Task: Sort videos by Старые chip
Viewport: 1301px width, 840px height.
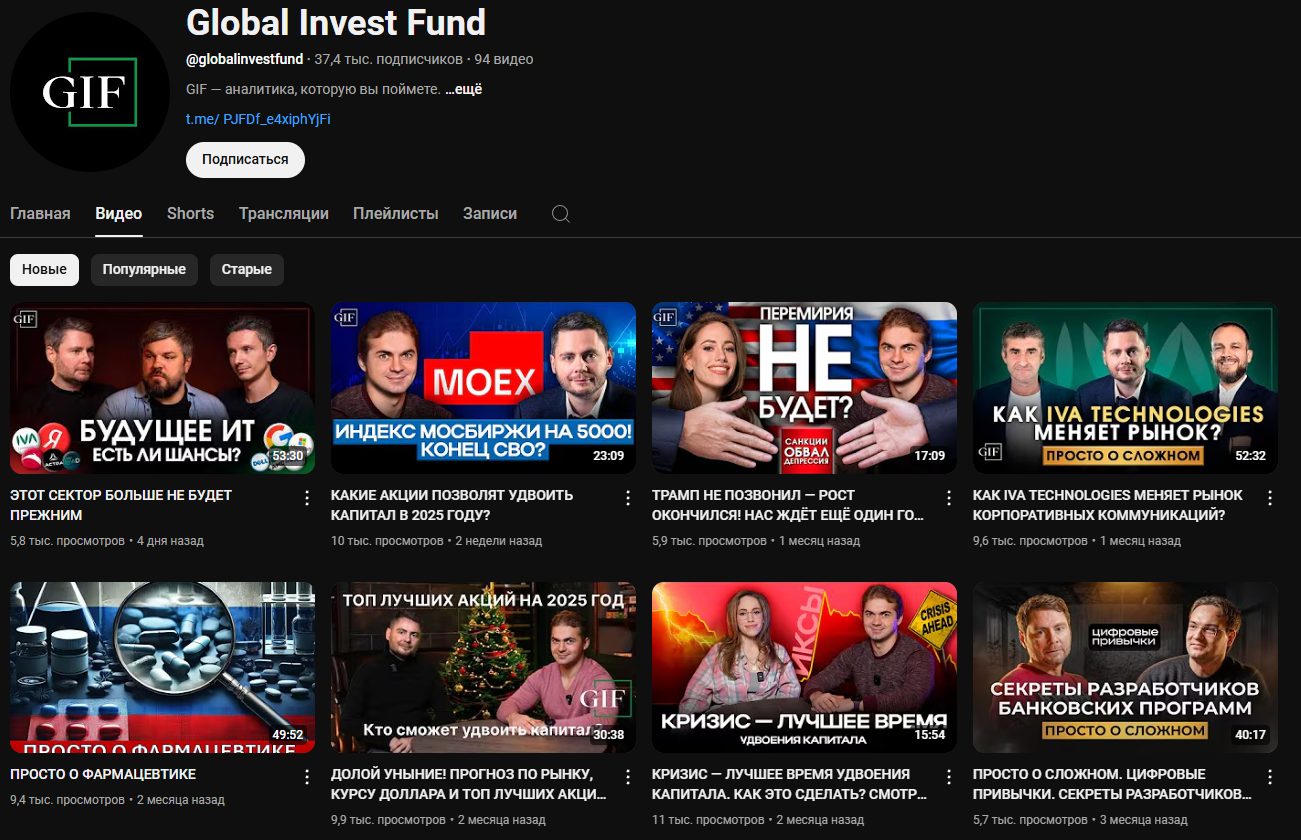Action: [x=247, y=270]
